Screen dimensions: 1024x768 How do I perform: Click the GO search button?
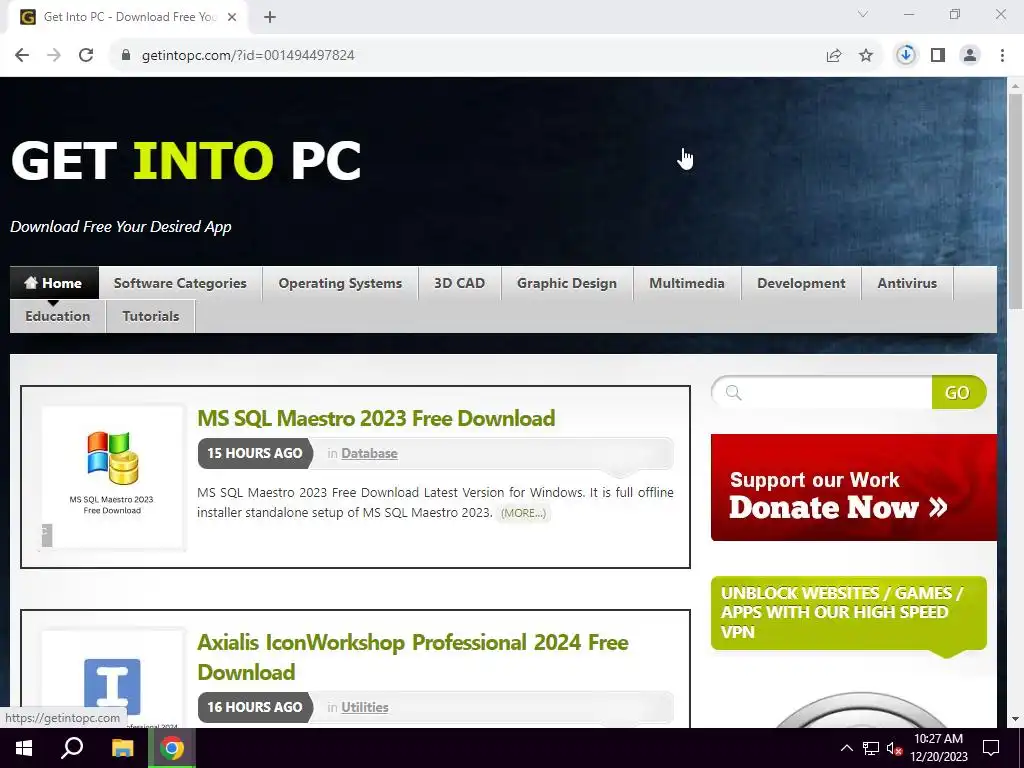coord(958,392)
